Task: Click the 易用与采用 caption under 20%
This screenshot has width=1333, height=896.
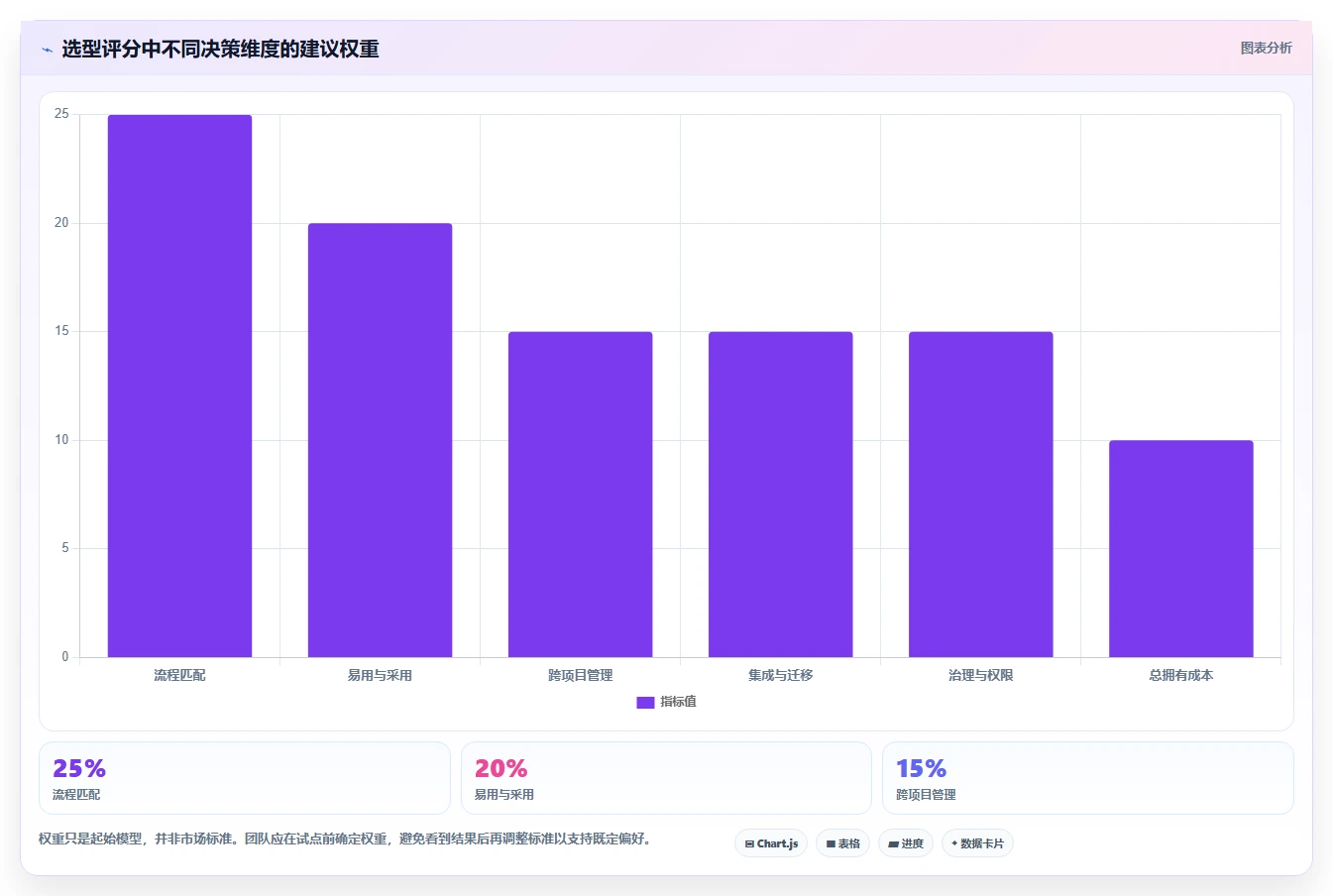Action: pos(504,795)
